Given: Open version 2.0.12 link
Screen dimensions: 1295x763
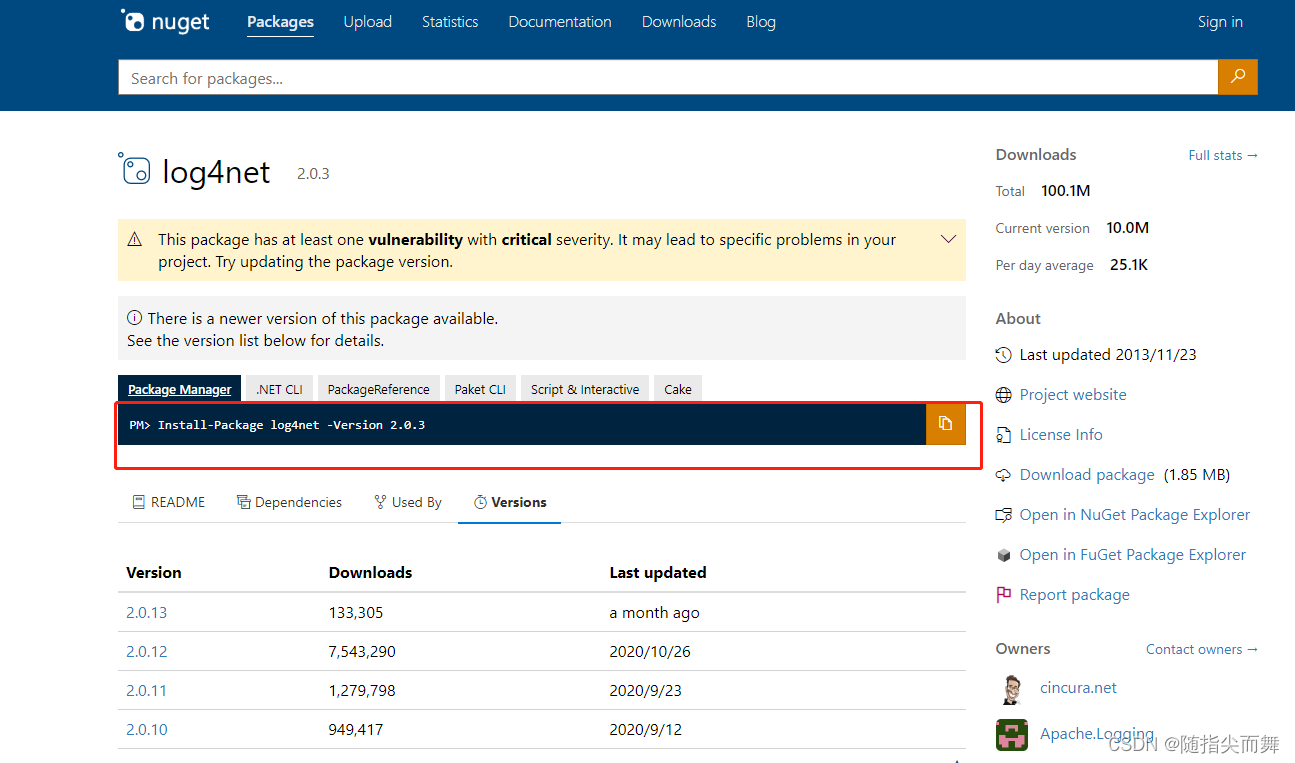Looking at the screenshot, I should pos(147,651).
